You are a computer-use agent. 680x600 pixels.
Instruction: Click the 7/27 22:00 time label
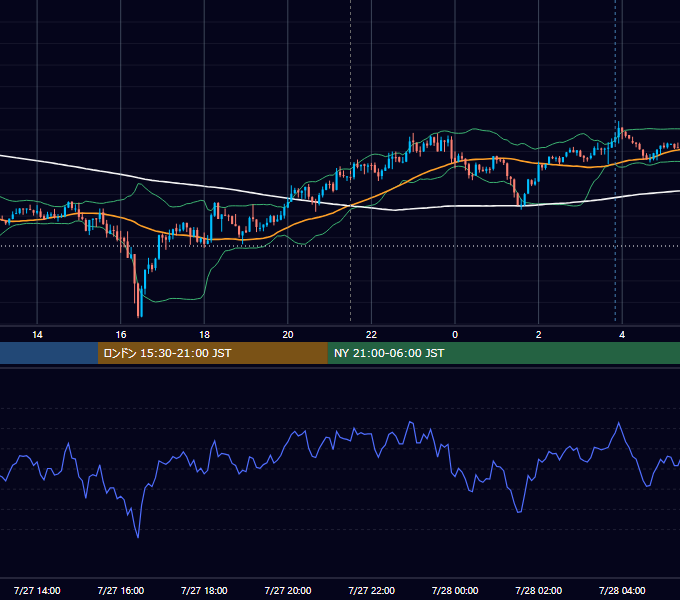point(371,590)
